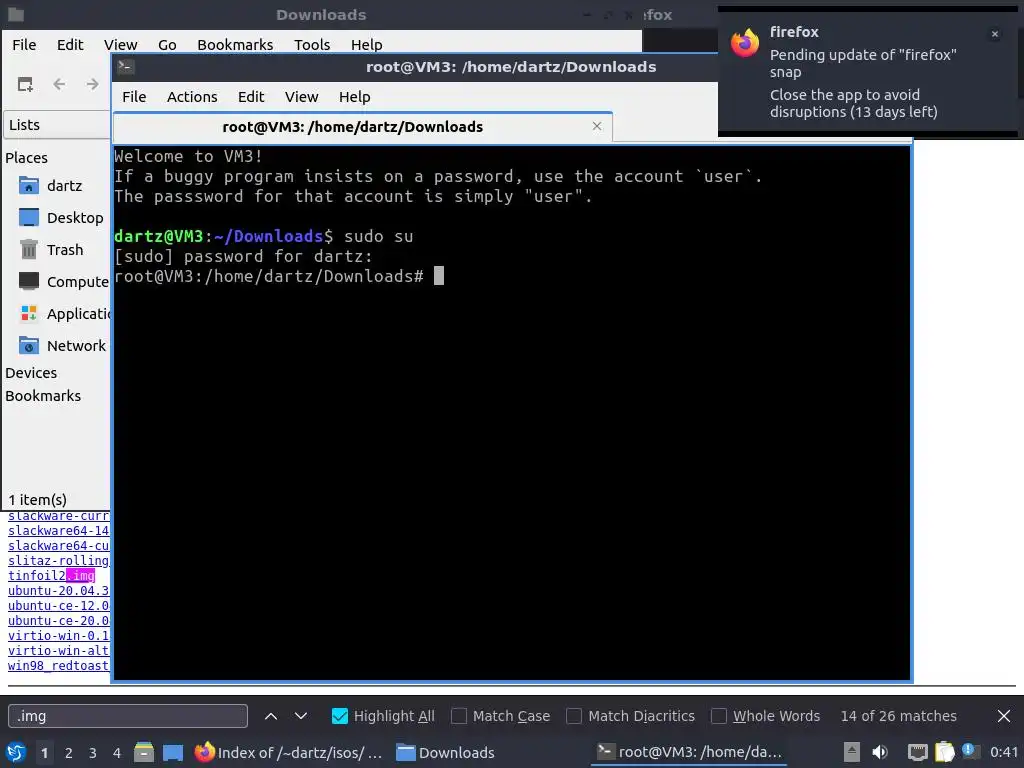Viewport: 1024px width, 768px height.
Task: Switch to workspace 2 in pager
Action: coord(69,753)
